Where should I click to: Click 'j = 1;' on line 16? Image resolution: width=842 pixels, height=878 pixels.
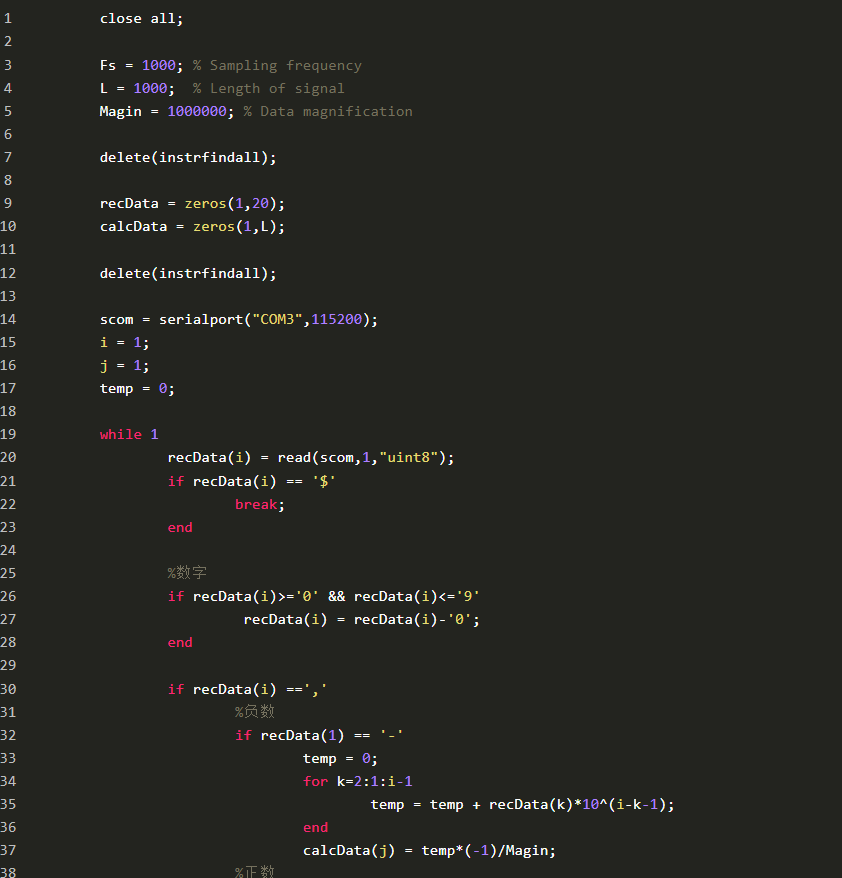tap(124, 366)
